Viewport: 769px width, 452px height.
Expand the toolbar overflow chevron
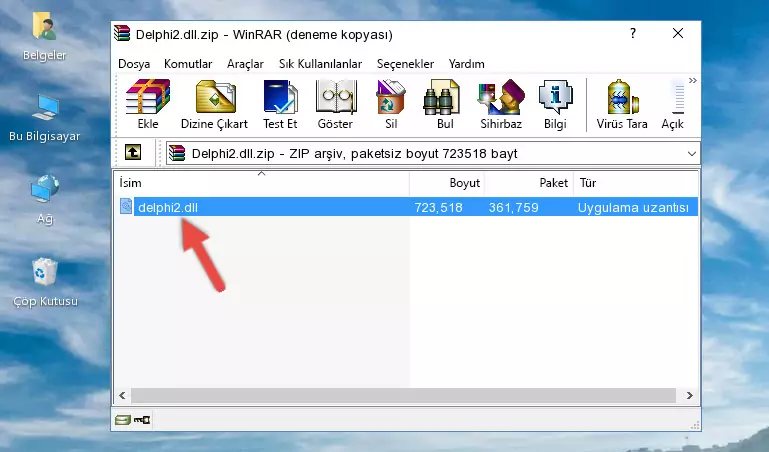(692, 81)
